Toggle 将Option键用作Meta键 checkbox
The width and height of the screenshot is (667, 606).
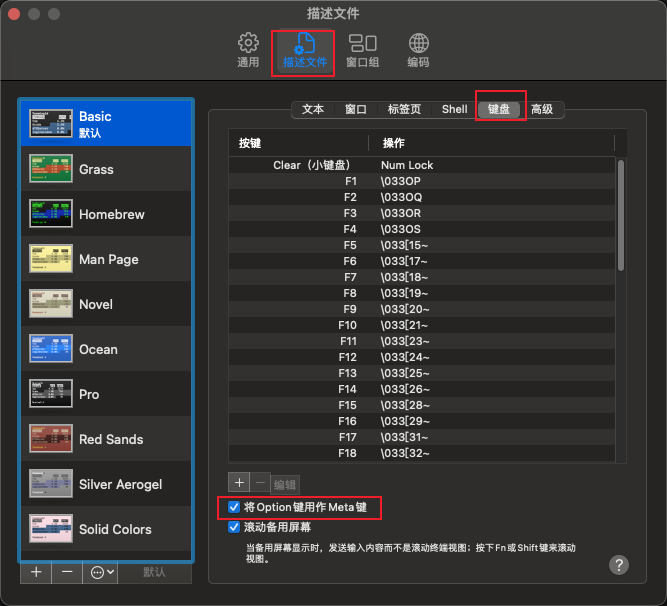[234, 507]
